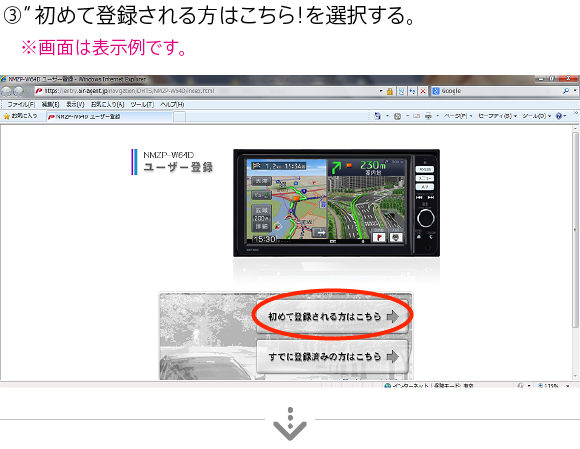Open the address bar history dropdown arrow

(381, 91)
